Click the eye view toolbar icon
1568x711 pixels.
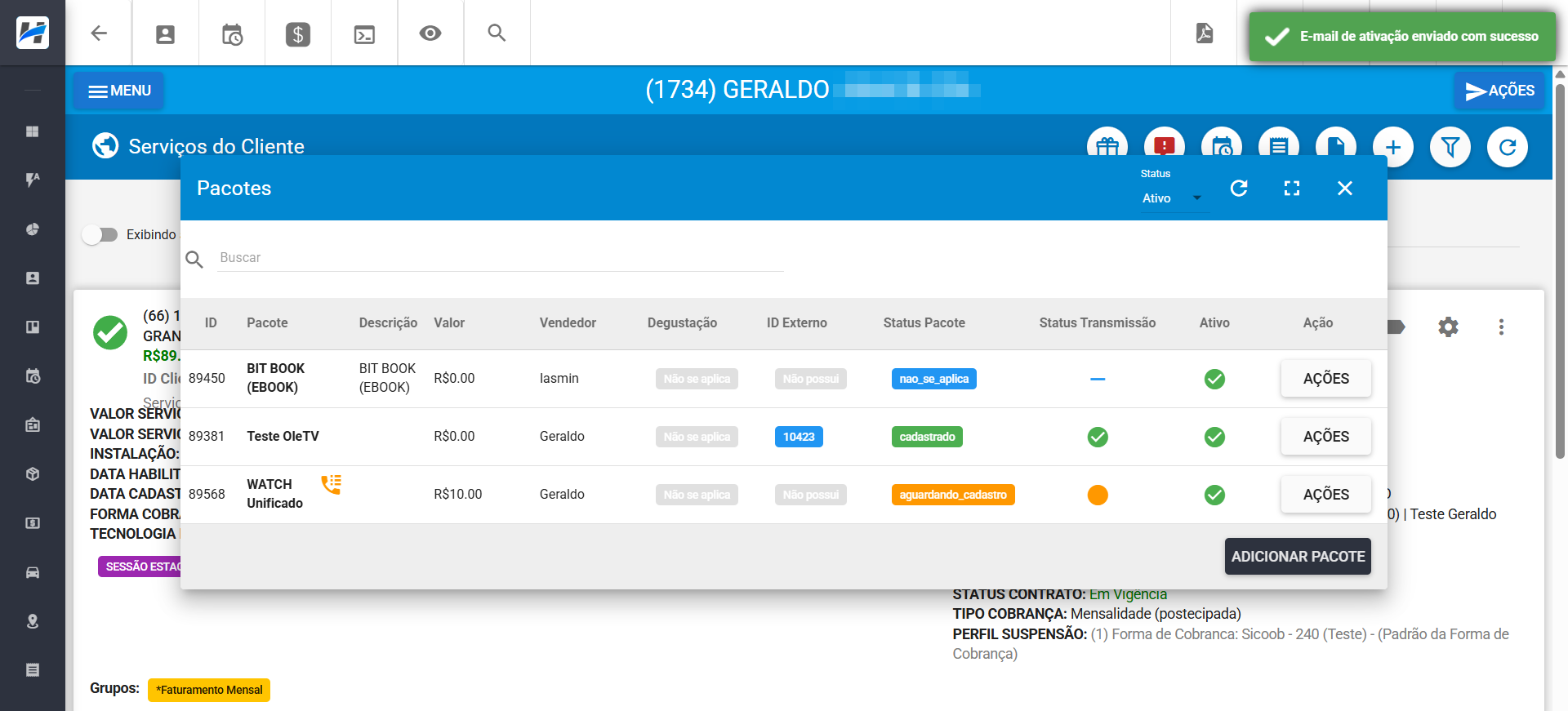tap(430, 33)
